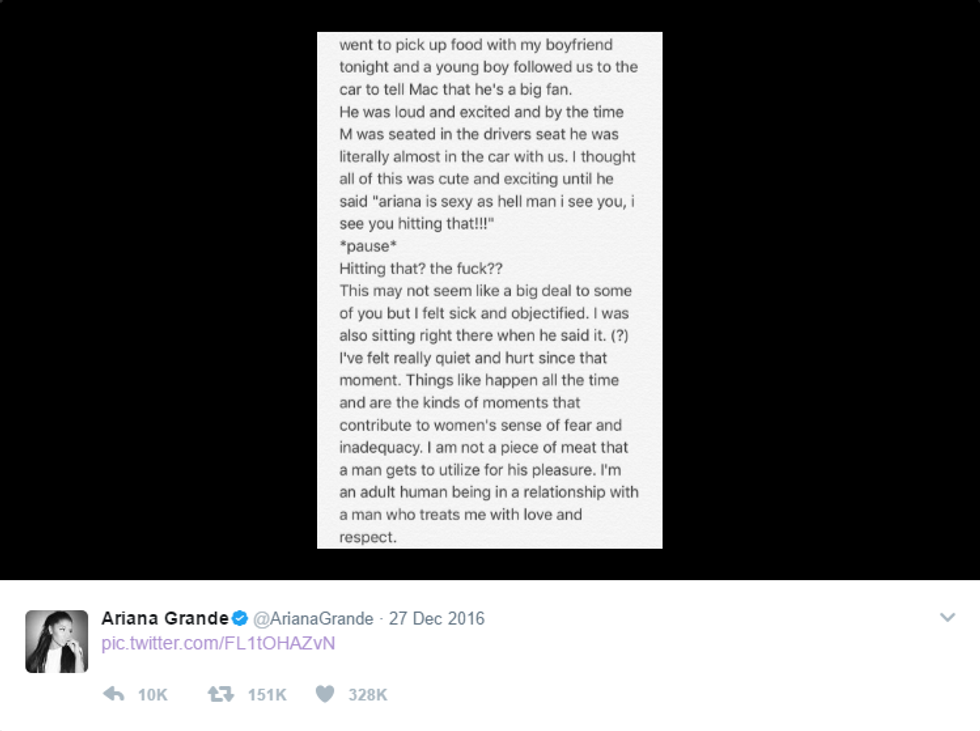
Task: Like the tweet with heart icon
Action: pos(325,694)
